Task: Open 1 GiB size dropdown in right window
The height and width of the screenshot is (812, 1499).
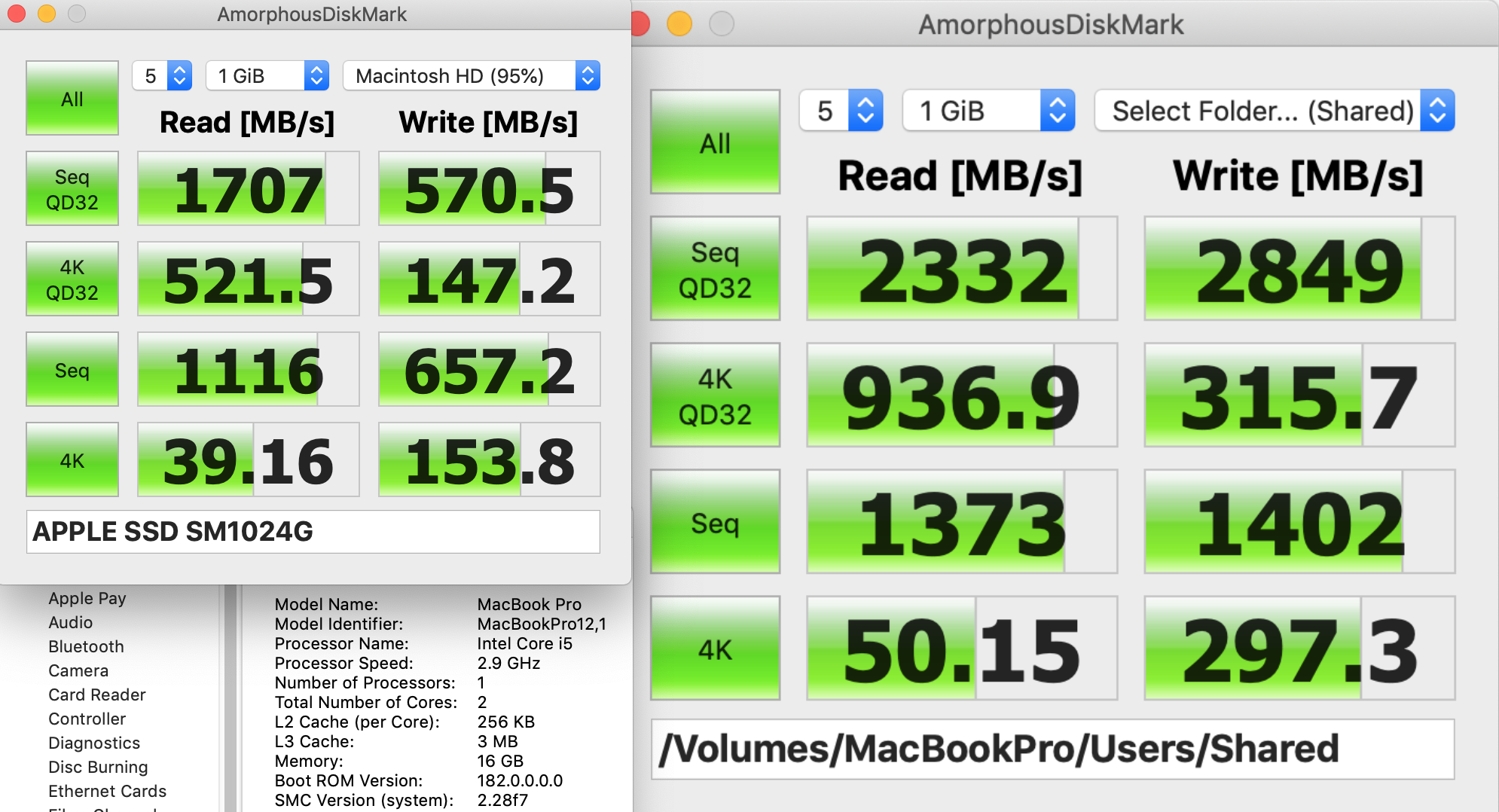Action: [x=988, y=111]
